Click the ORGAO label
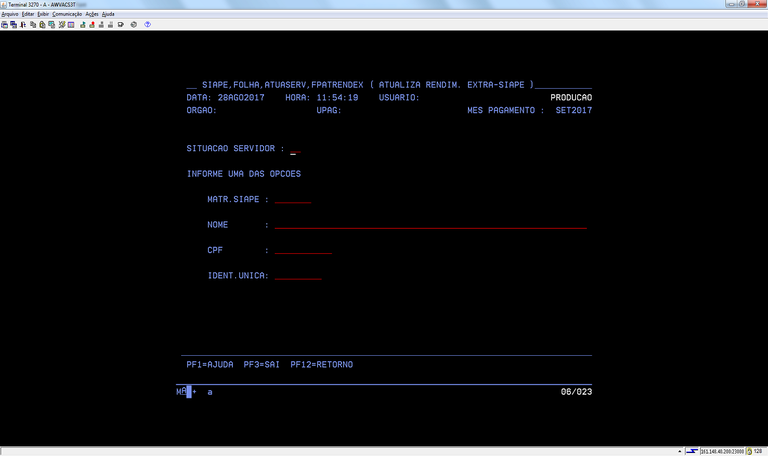The height and width of the screenshot is (456, 768). (x=201, y=110)
